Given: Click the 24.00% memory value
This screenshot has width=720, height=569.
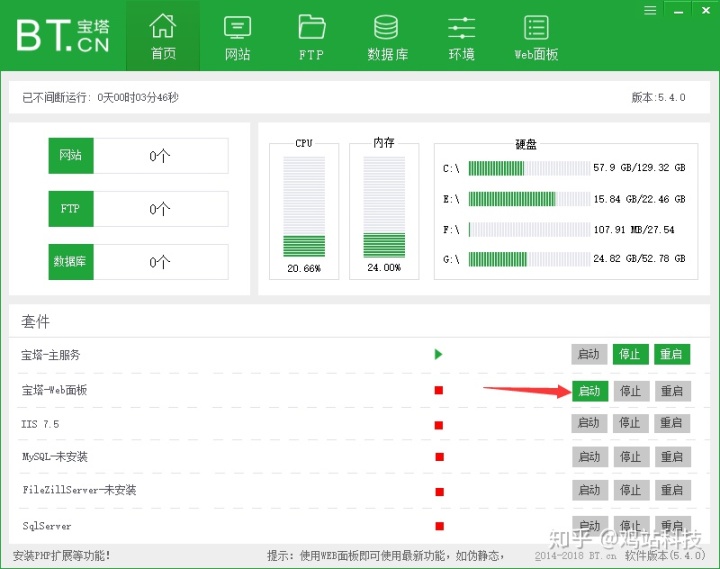Looking at the screenshot, I should pyautogui.click(x=384, y=267).
